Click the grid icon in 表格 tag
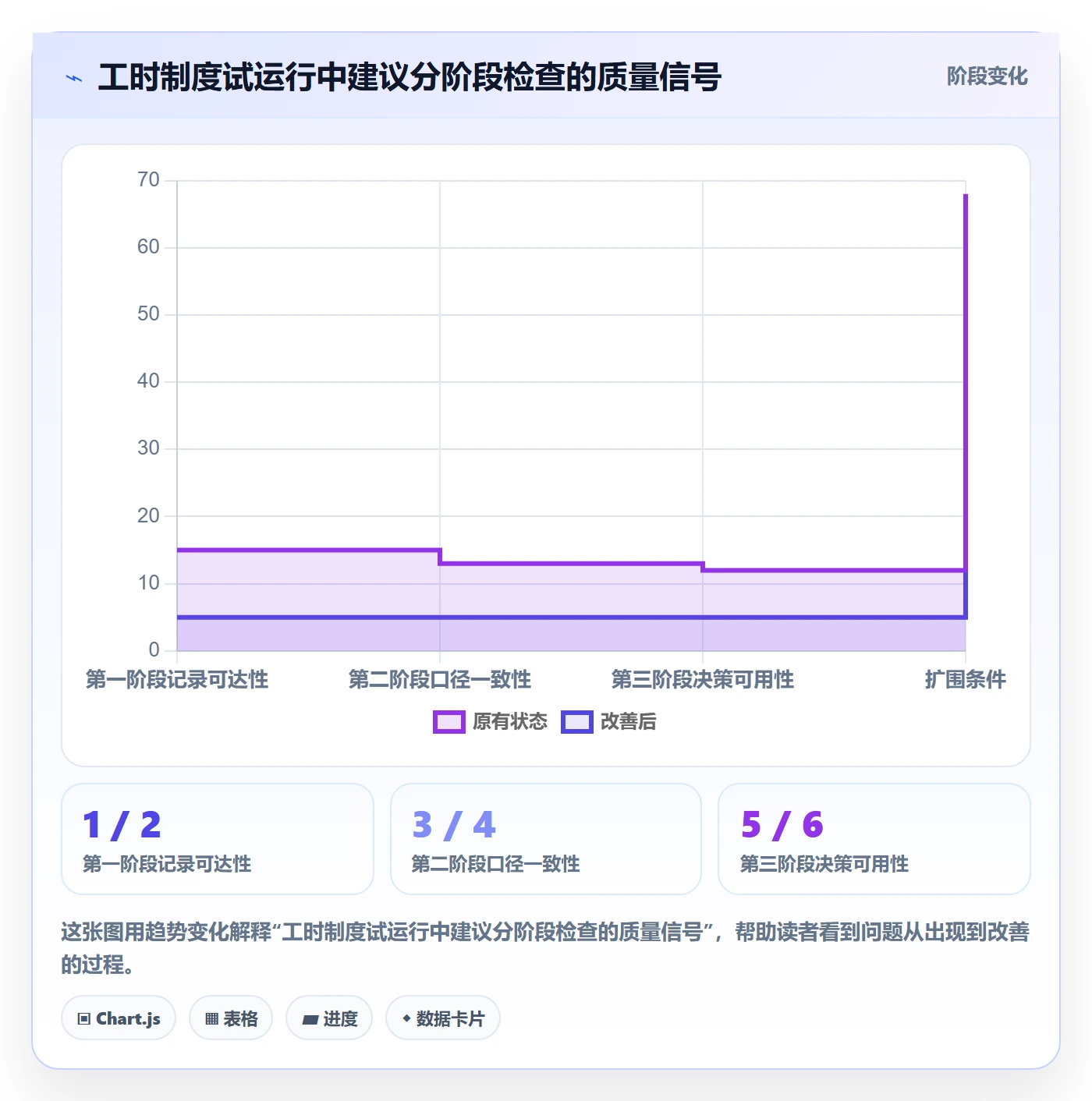 (x=212, y=1018)
